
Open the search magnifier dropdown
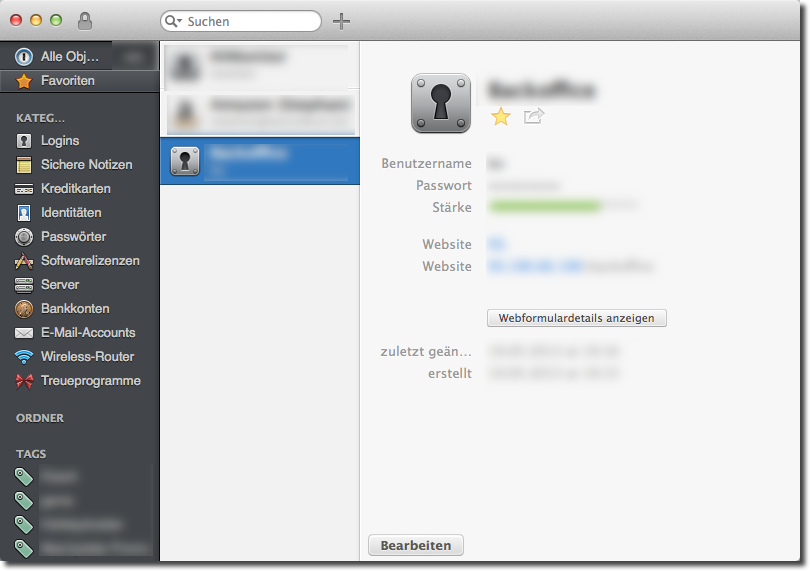[x=174, y=21]
